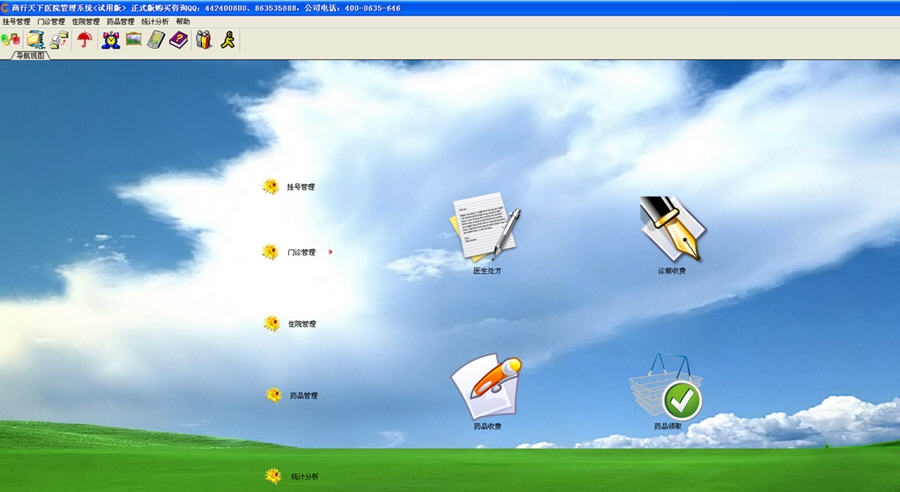Select 挂号管理 in the navigation list
Screen dimensions: 900x492
pos(301,187)
